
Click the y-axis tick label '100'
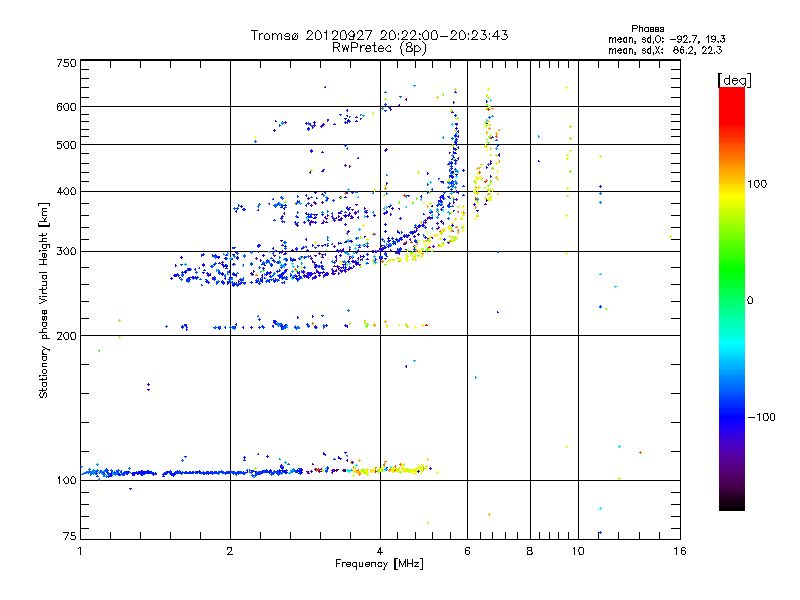(x=66, y=481)
